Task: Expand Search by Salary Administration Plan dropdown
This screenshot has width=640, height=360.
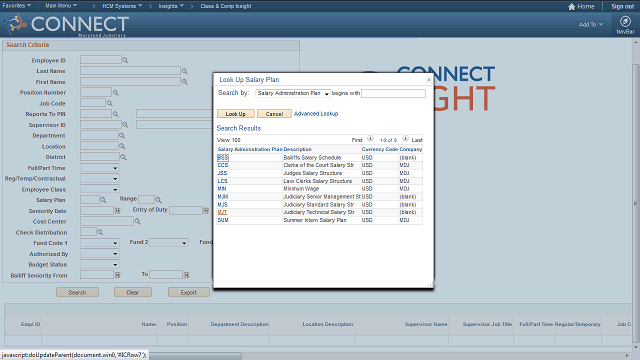Action: 293,93
